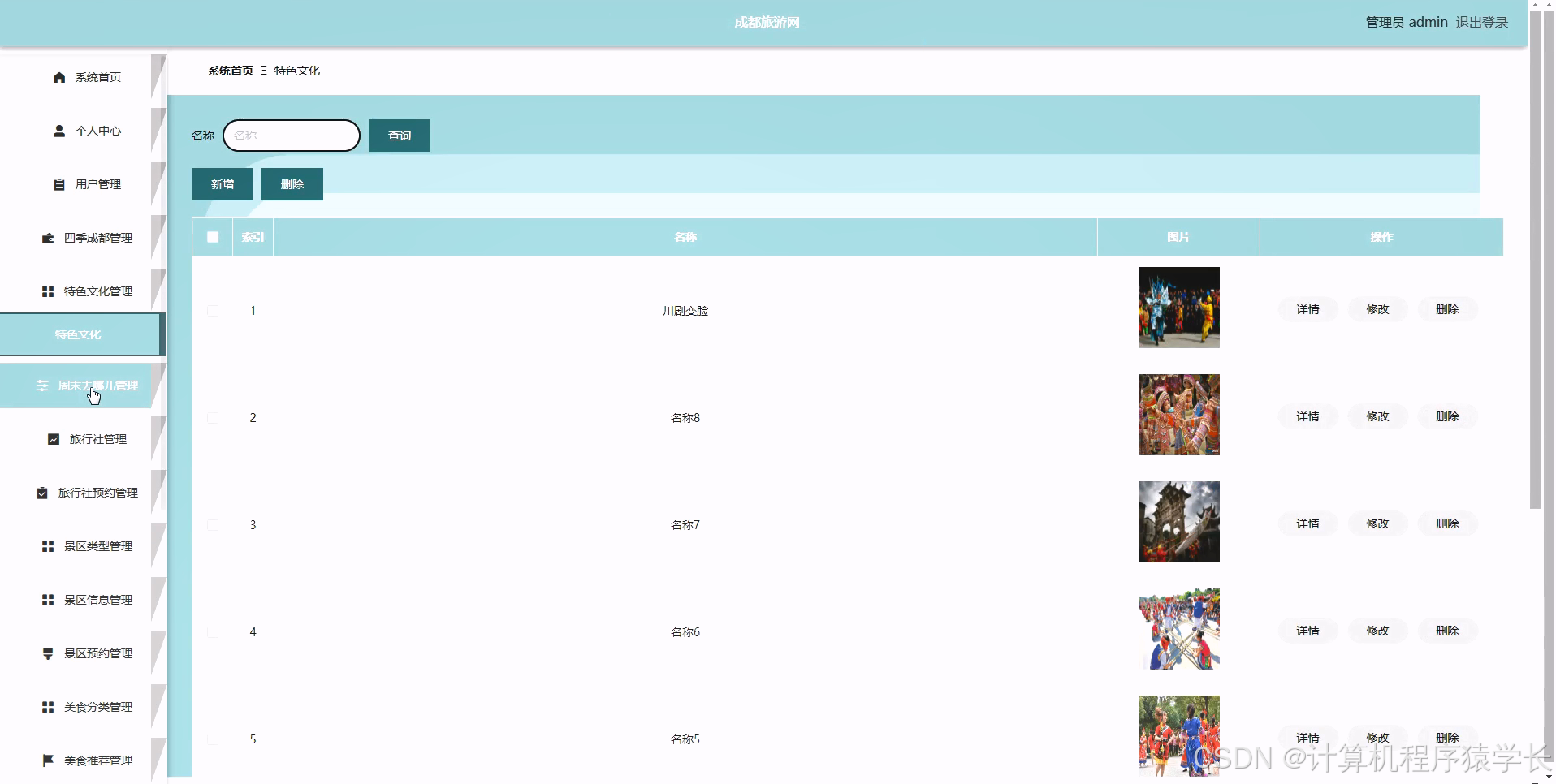
Task: Click 删除 for 川剧变脸 row
Action: pos(1447,309)
